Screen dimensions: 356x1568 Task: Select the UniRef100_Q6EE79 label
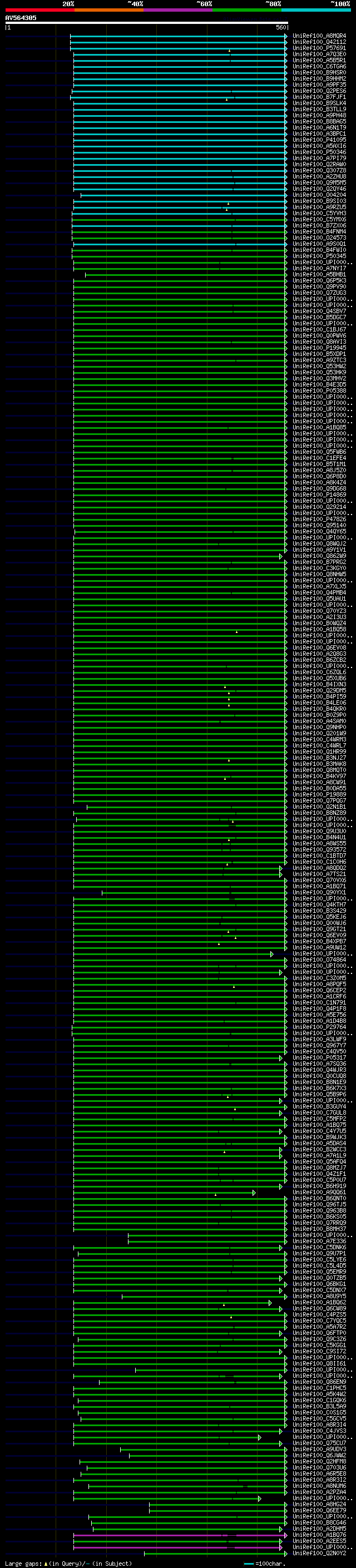click(x=319, y=1511)
